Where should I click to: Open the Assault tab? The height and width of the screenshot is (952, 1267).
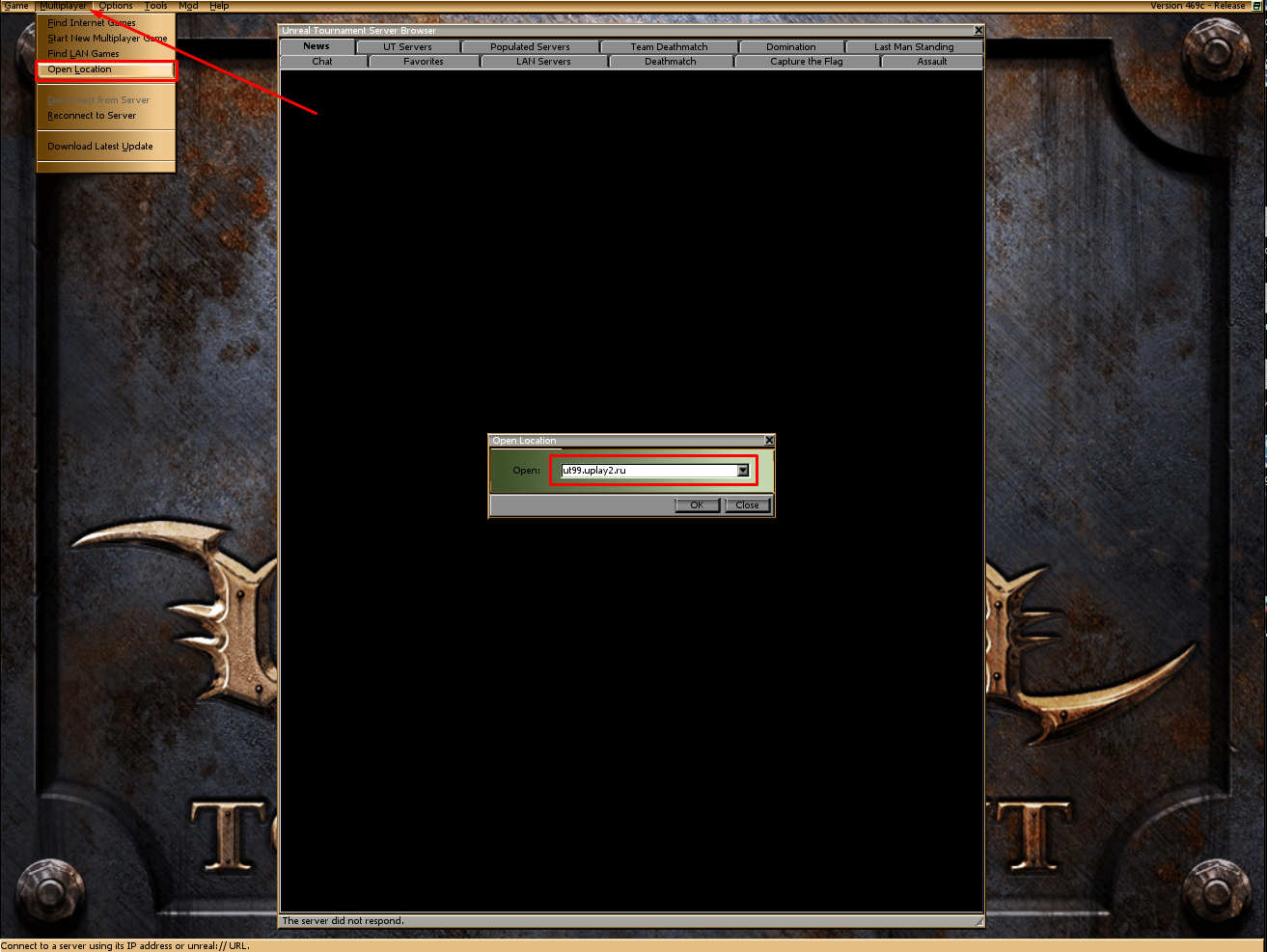click(x=932, y=62)
